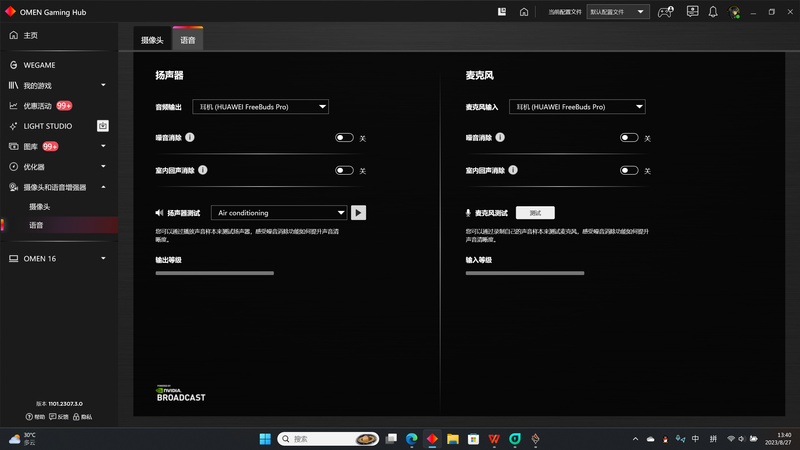
Task: Open the notifications bell
Action: 713,12
